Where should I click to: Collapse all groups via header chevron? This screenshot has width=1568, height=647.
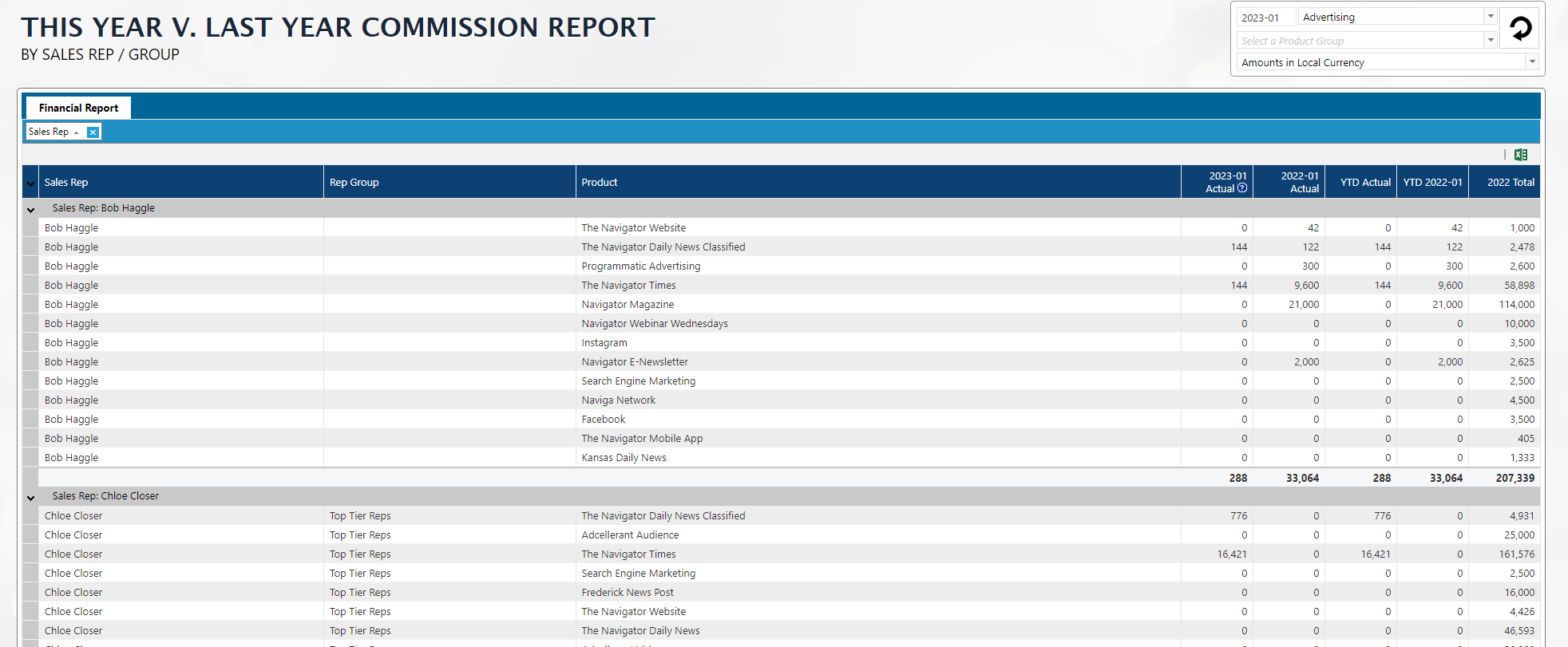pos(30,183)
